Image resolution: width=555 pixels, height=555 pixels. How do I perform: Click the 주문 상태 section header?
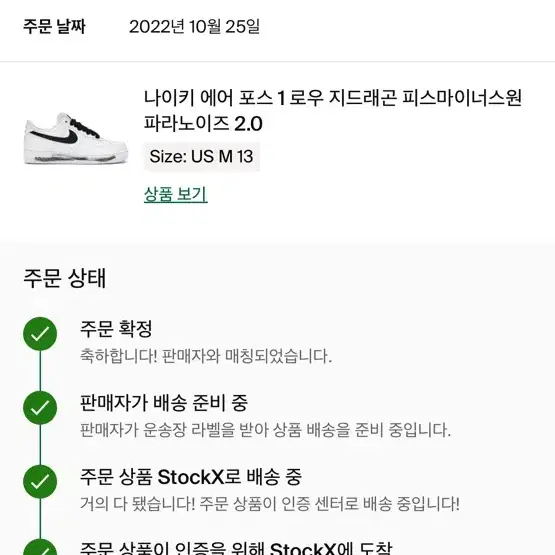click(x=64, y=278)
